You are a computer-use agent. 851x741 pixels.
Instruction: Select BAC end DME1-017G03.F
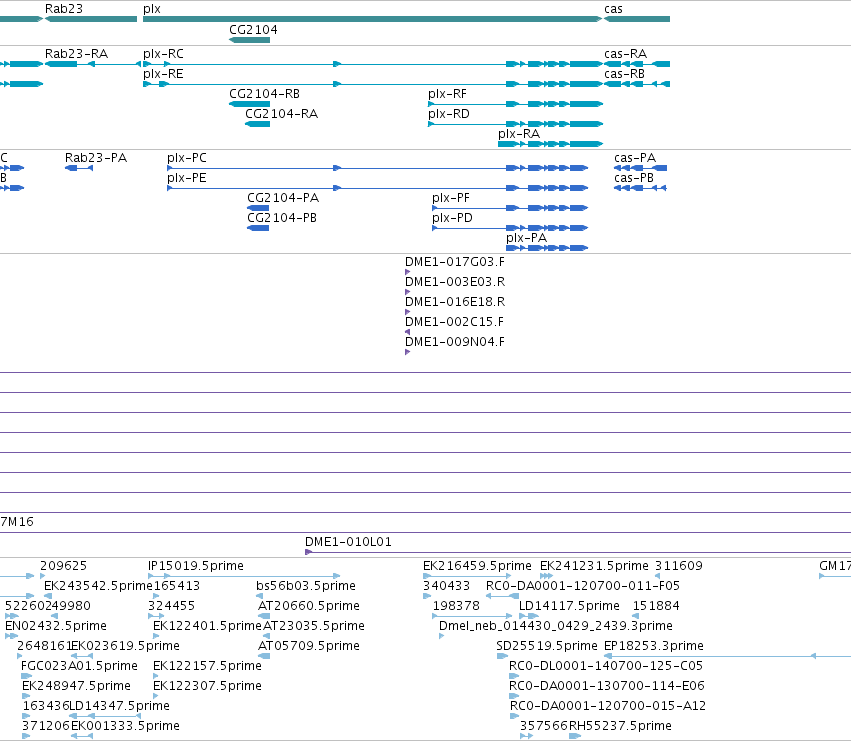pyautogui.click(x=408, y=272)
